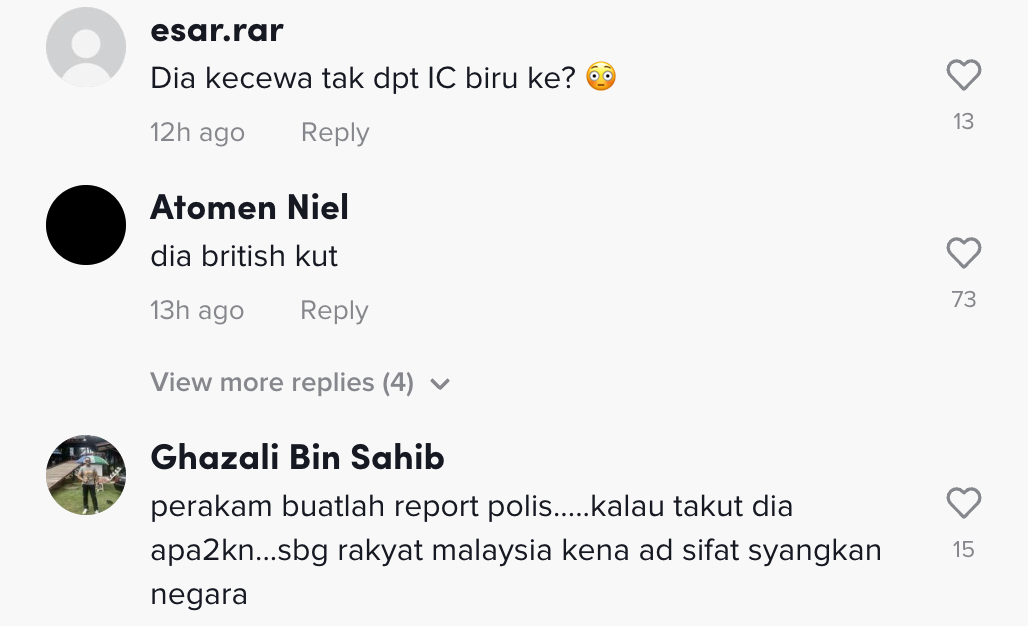Open Atomen Niel username profile link
The image size is (1028, 626).
click(x=249, y=208)
